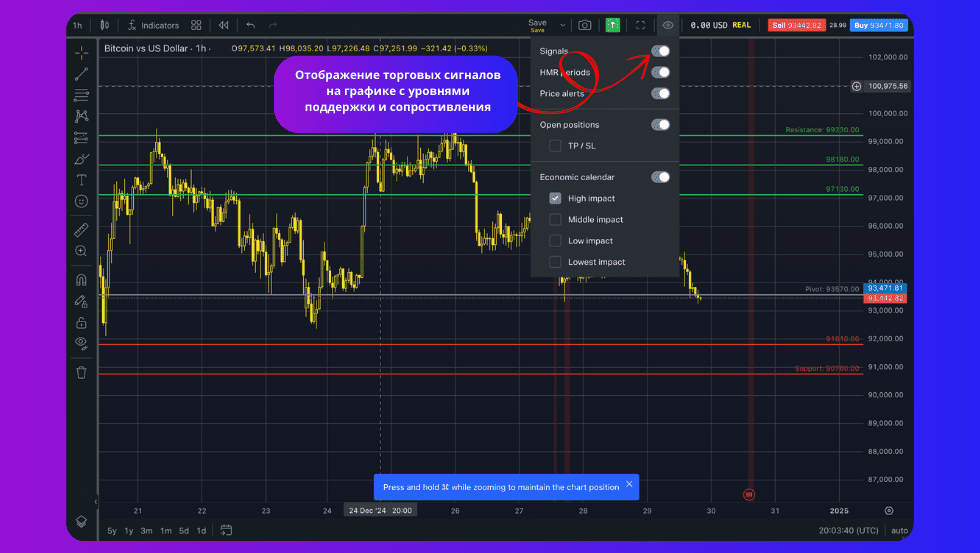This screenshot has height=553, width=980.
Task: Toggle the auto price scale
Action: 899,531
